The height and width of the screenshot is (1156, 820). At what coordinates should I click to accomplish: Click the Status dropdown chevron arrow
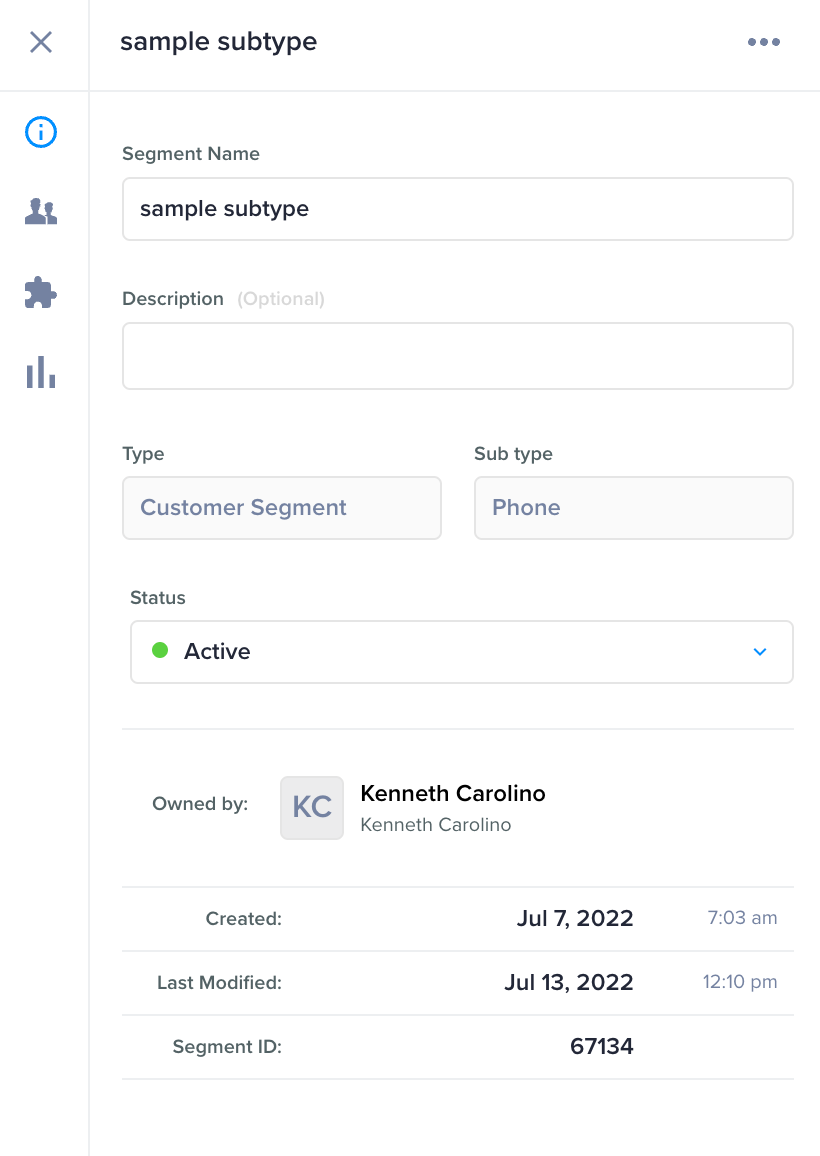pyautogui.click(x=760, y=652)
